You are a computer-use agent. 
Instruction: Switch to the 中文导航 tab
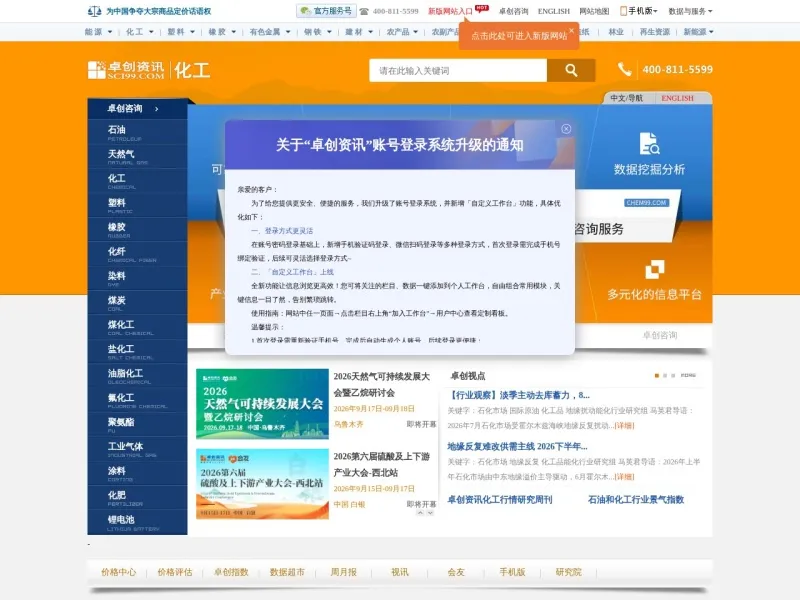tap(627, 98)
